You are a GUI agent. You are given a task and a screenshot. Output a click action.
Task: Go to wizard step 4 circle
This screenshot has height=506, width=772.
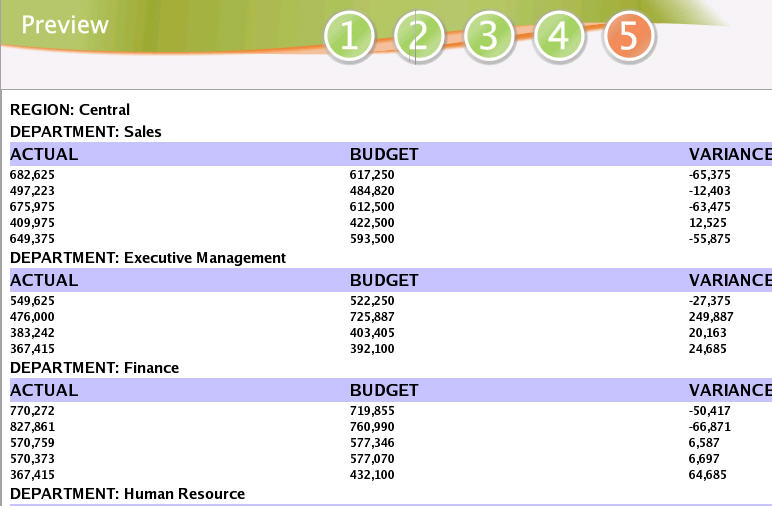pos(559,36)
